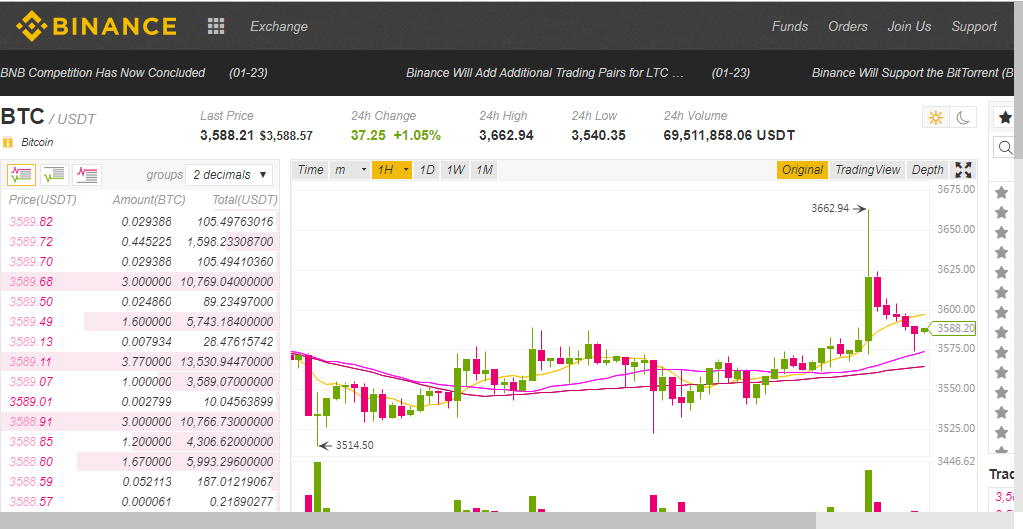Click the 3662.94 high label on chart
Image resolution: width=1023 pixels, height=529 pixels.
[831, 209]
